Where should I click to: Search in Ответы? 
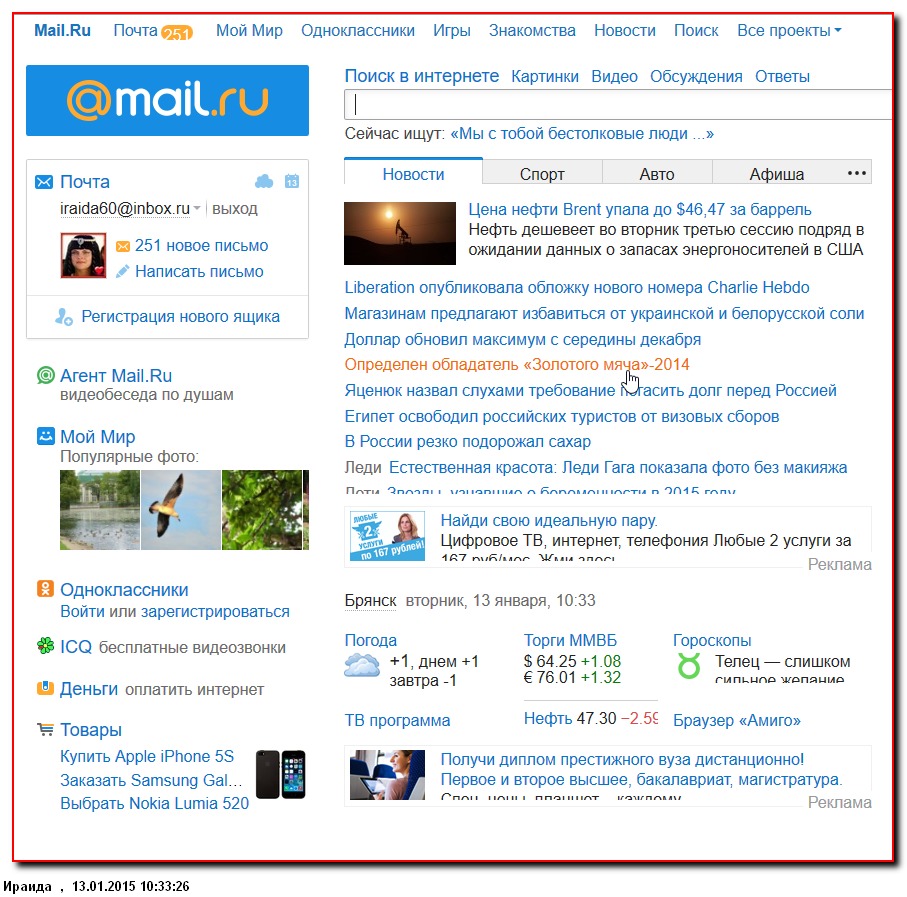(x=782, y=76)
